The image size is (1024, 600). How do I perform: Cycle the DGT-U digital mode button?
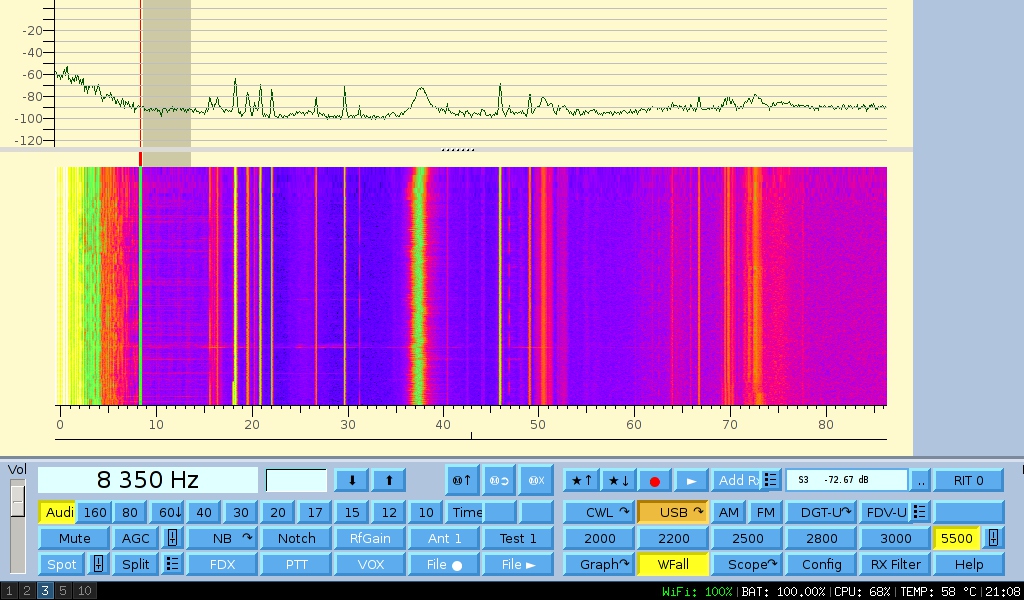822,512
